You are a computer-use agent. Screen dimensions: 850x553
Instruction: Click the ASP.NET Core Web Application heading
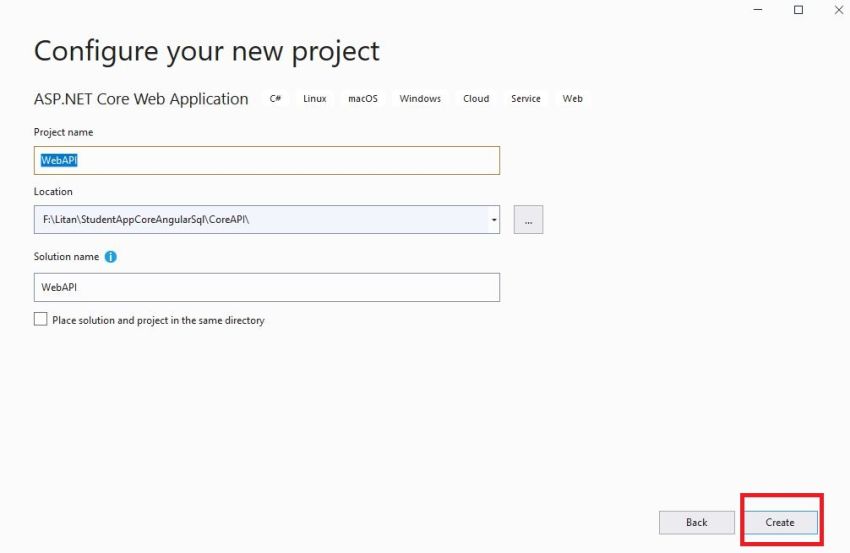[x=141, y=99]
